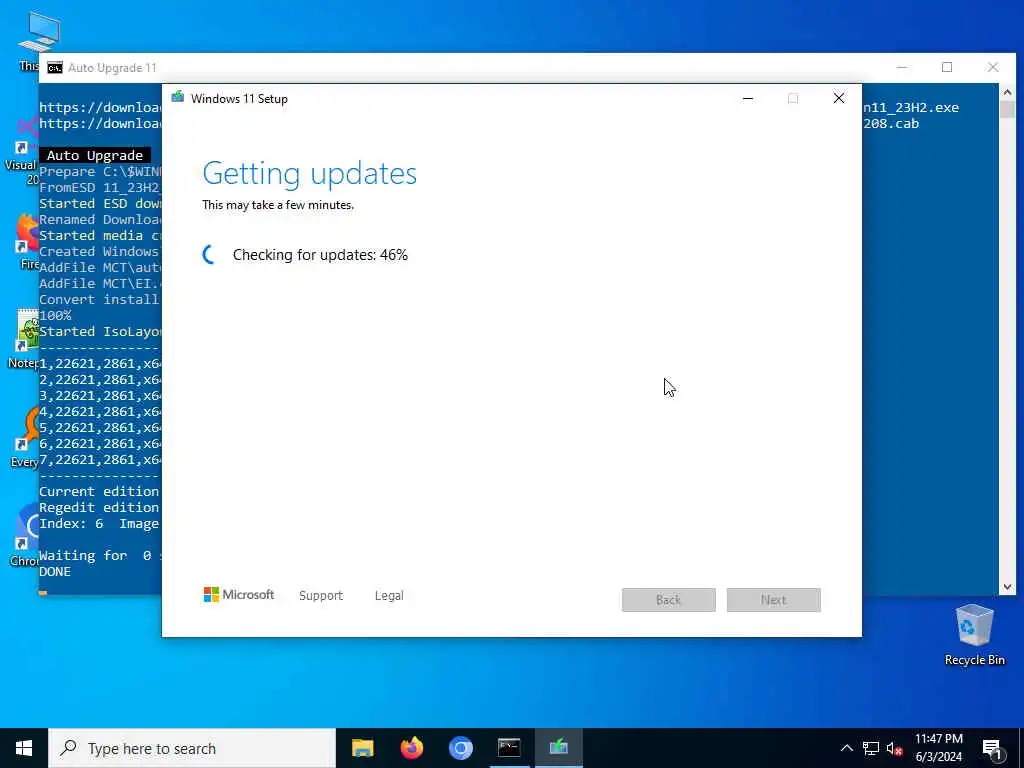Click '100%' line in console
Image resolution: width=1024 pixels, height=768 pixels.
(55, 315)
